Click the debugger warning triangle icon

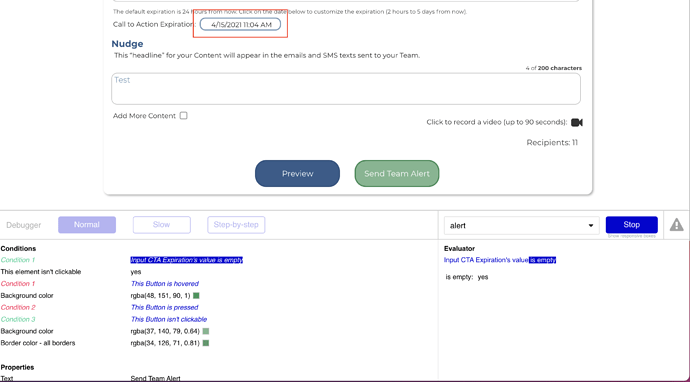click(676, 225)
